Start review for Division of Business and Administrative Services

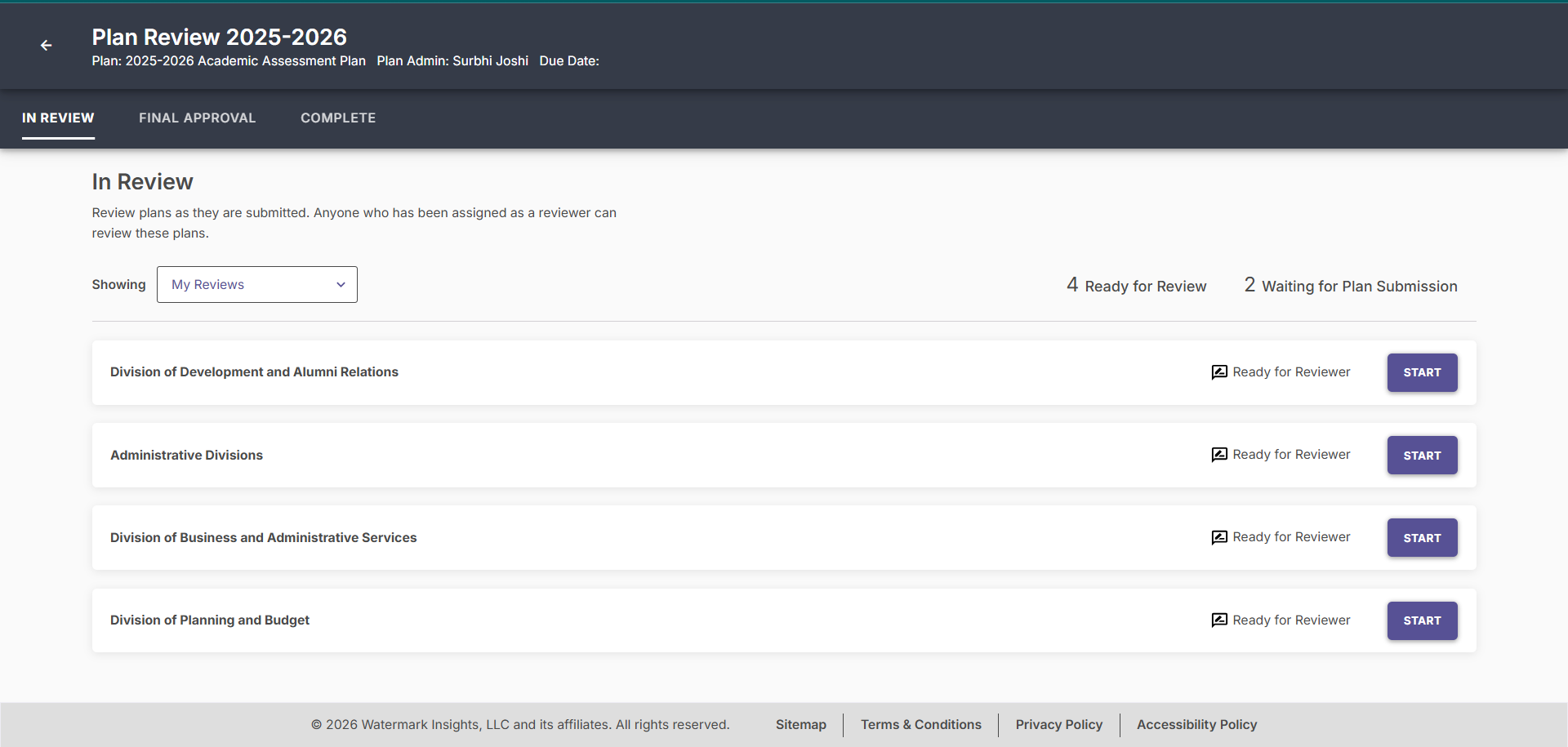(x=1422, y=538)
